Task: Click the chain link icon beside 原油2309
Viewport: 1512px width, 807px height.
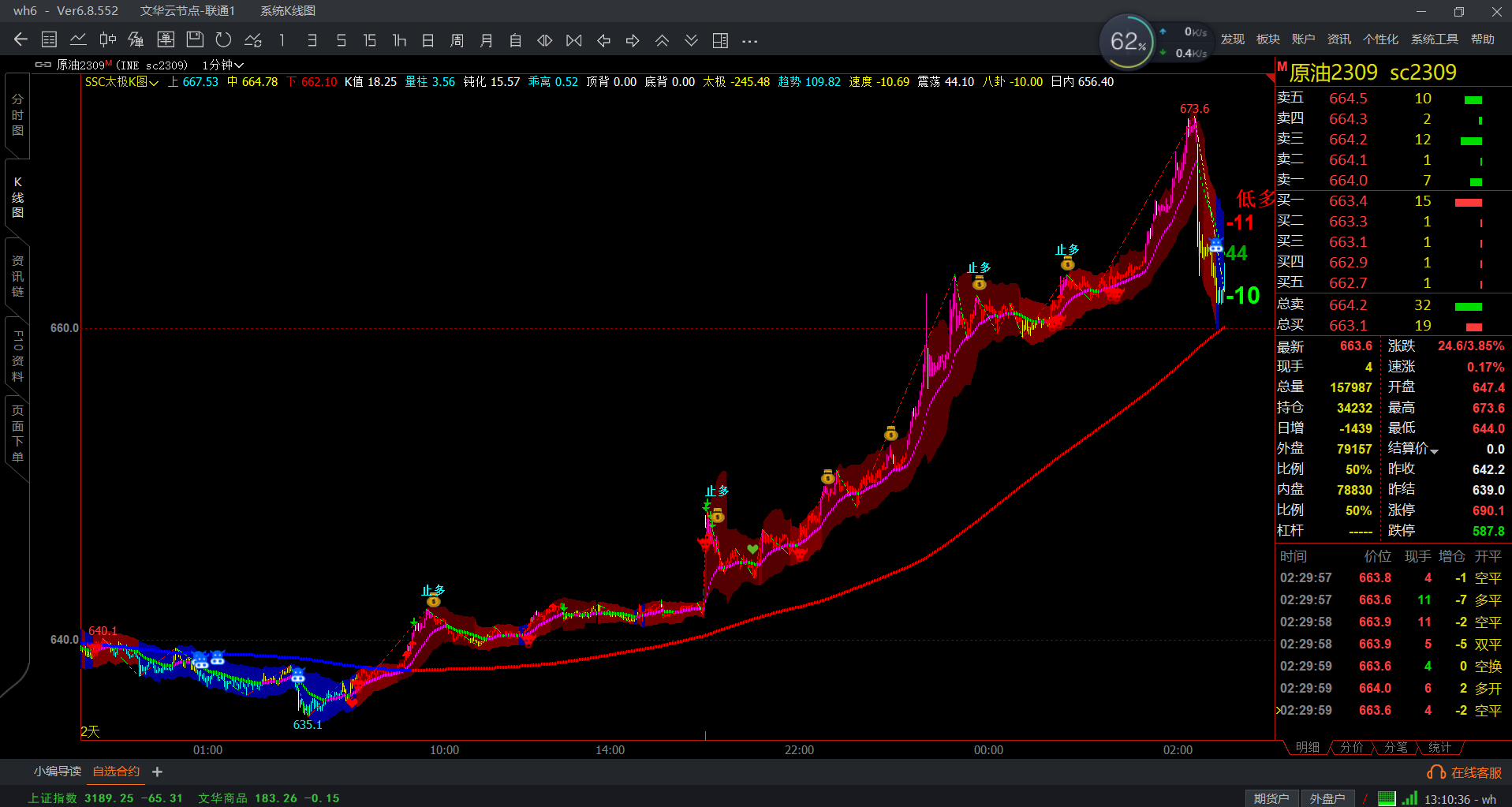Action: coord(43,65)
